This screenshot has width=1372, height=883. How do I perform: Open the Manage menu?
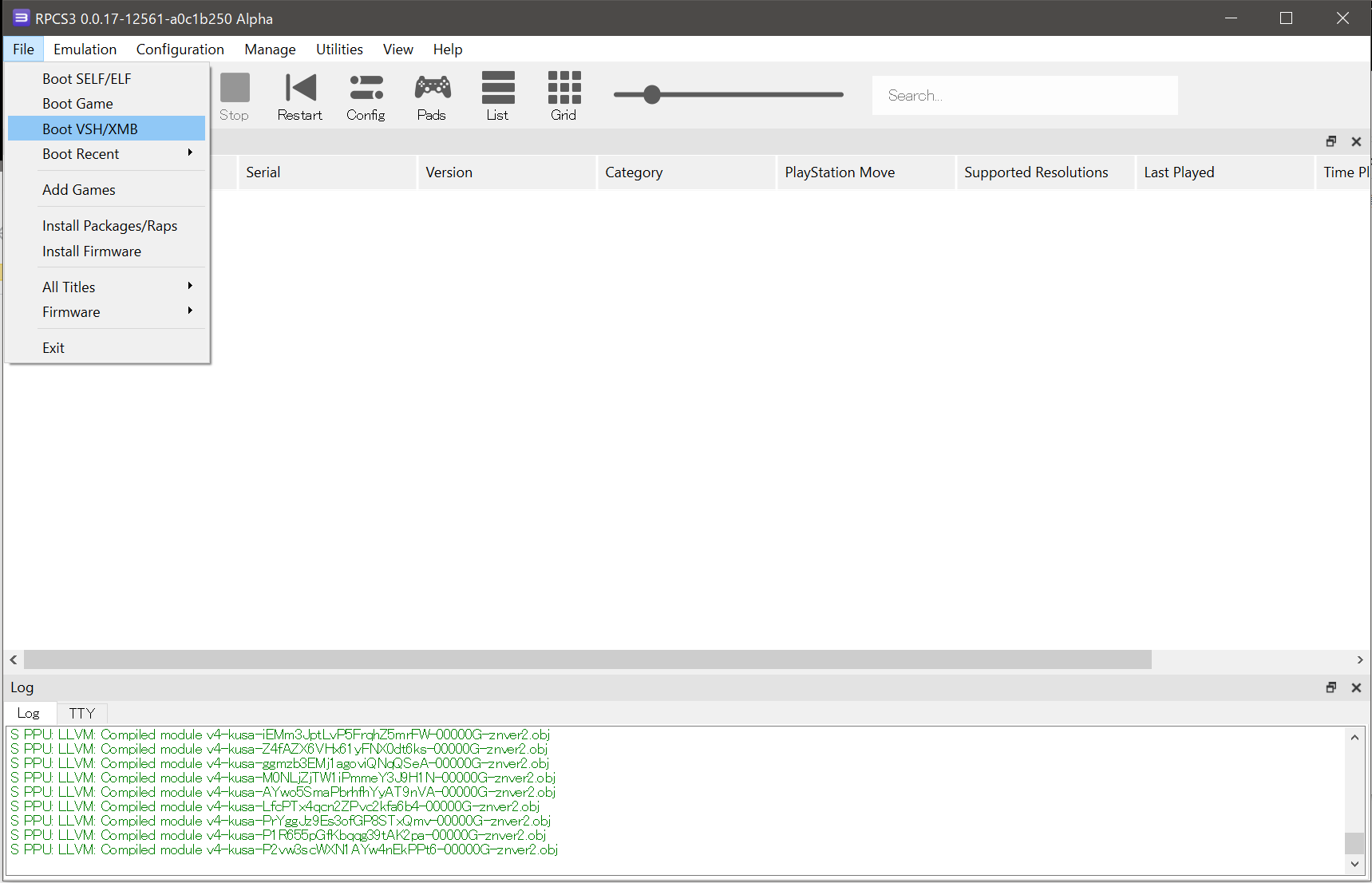tap(270, 49)
